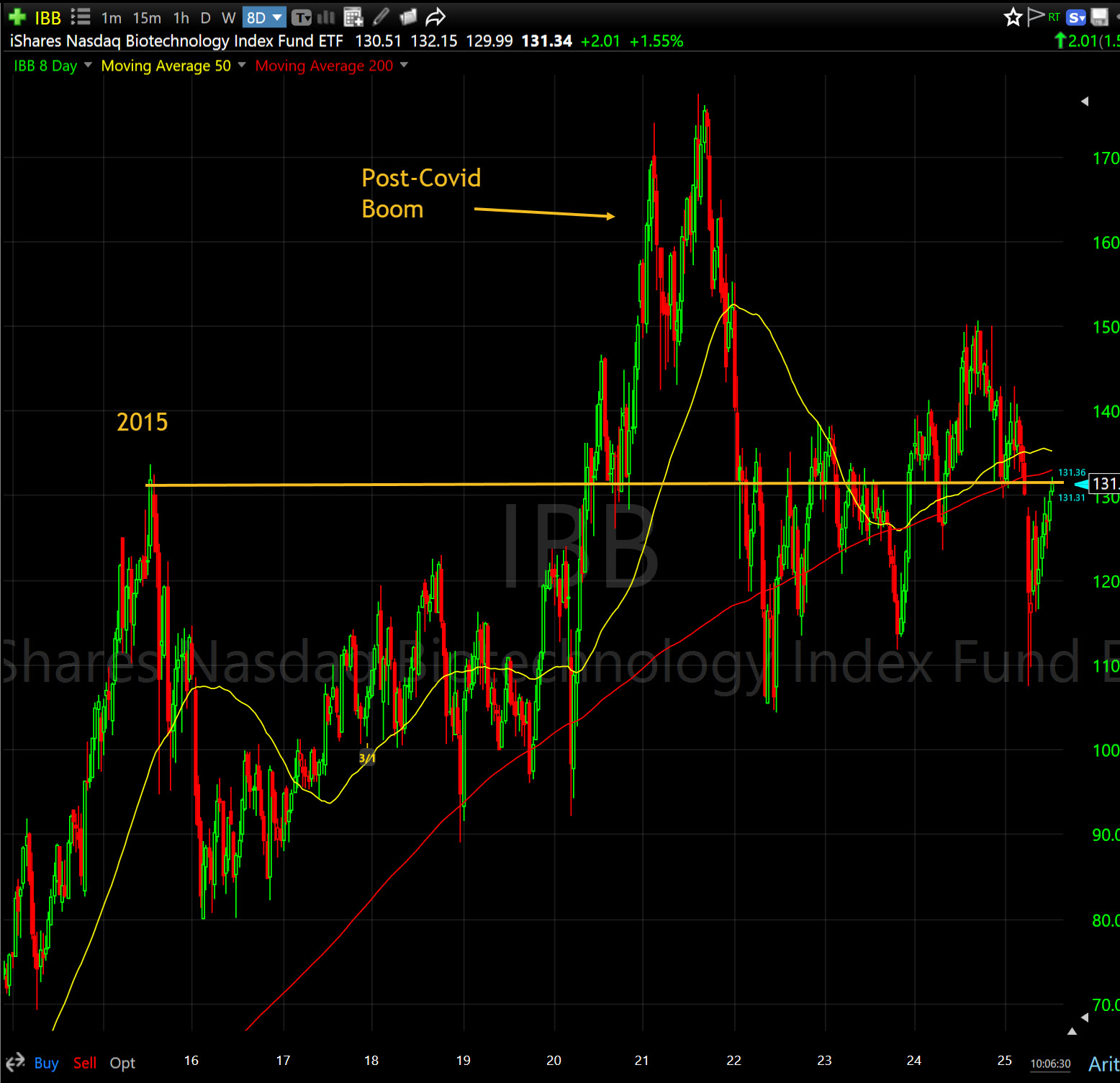Select the pencil drawing tool
1120x1083 pixels.
(381, 17)
